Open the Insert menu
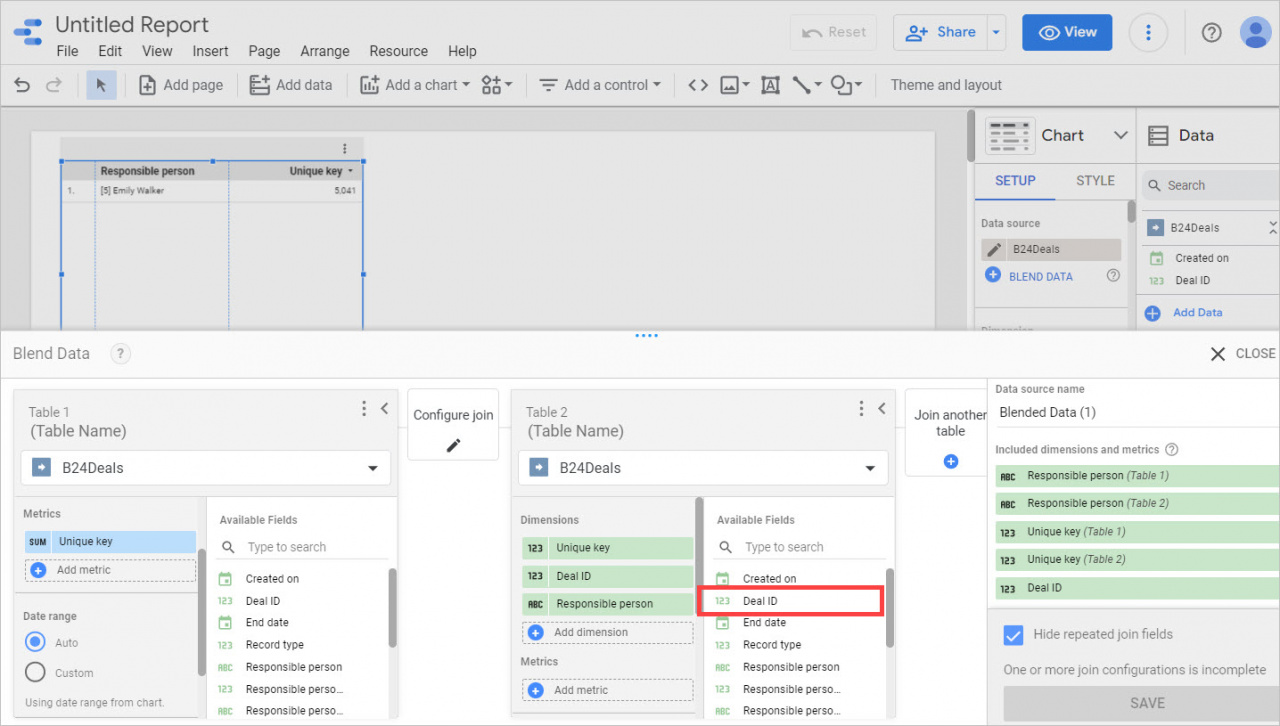Screen dimensions: 1280x726 (210, 51)
